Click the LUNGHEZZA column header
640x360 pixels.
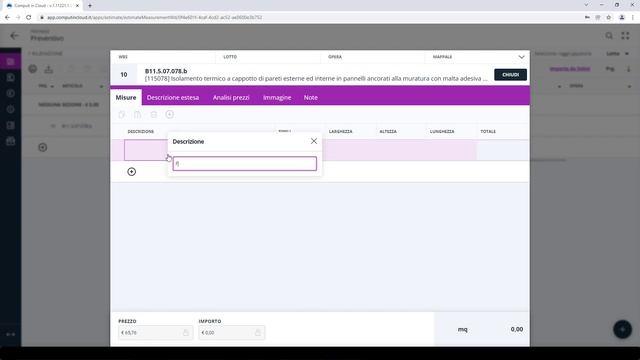[442, 131]
